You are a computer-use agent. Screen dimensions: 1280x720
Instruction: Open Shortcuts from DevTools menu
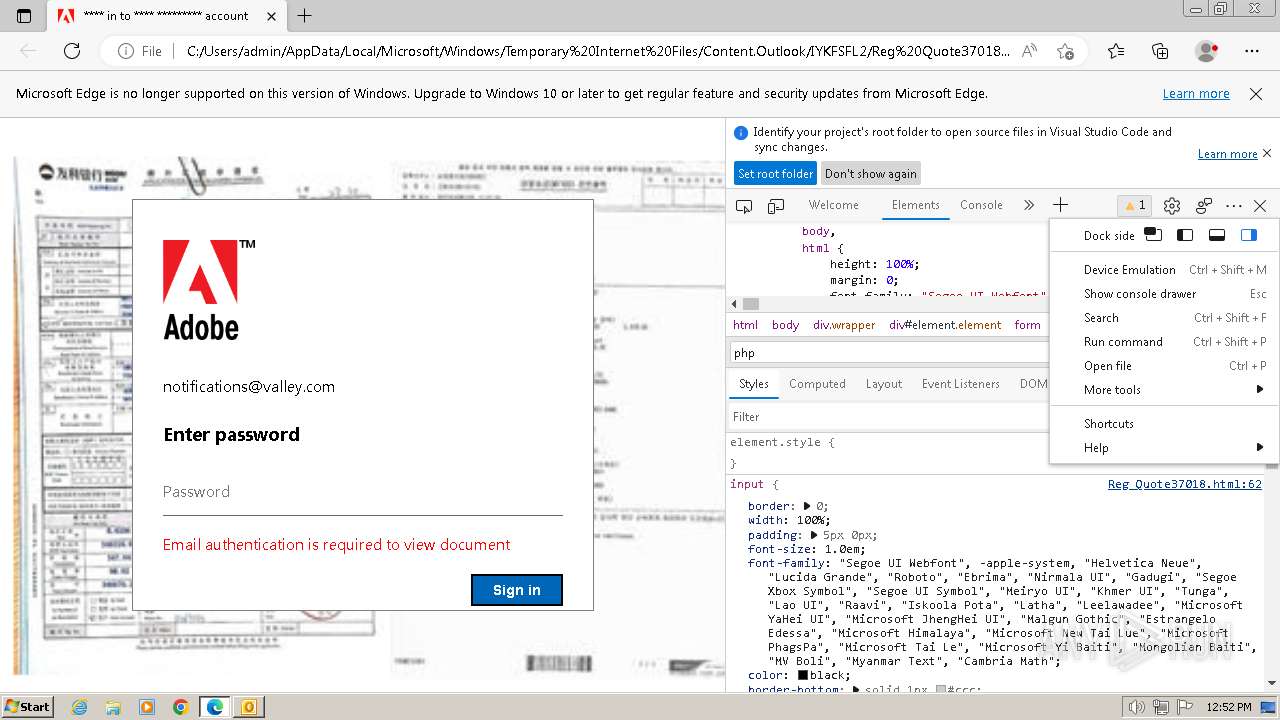[1164, 424]
